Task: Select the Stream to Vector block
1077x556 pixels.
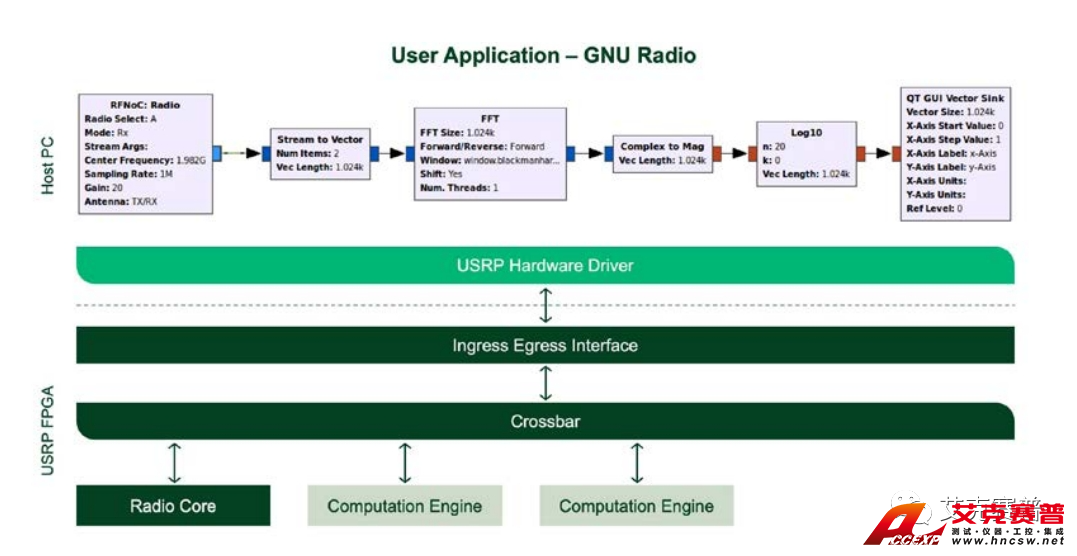Action: click(x=320, y=153)
